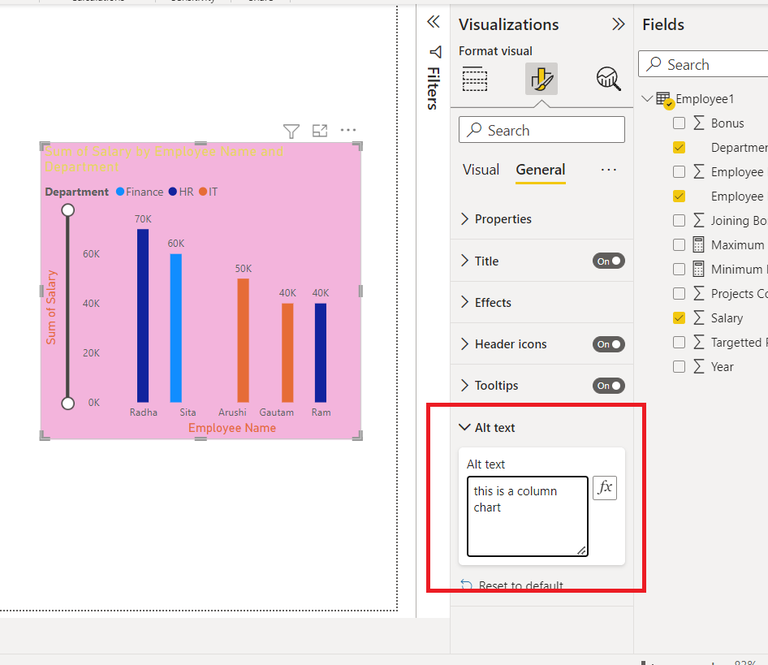Uncheck the Department field checkbox
768x665 pixels.
coord(679,147)
